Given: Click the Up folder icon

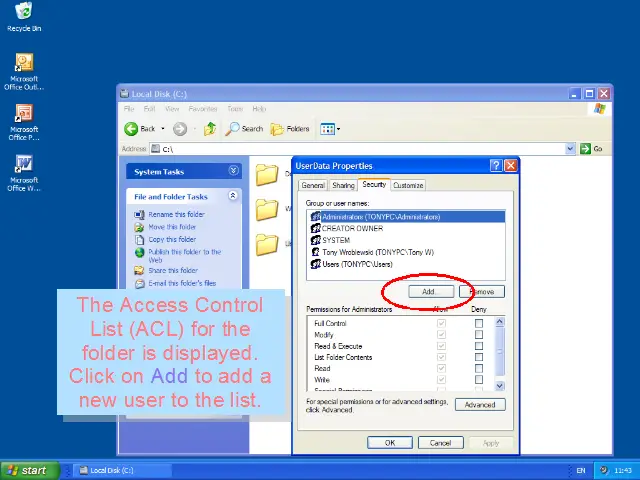Looking at the screenshot, I should click(210, 129).
